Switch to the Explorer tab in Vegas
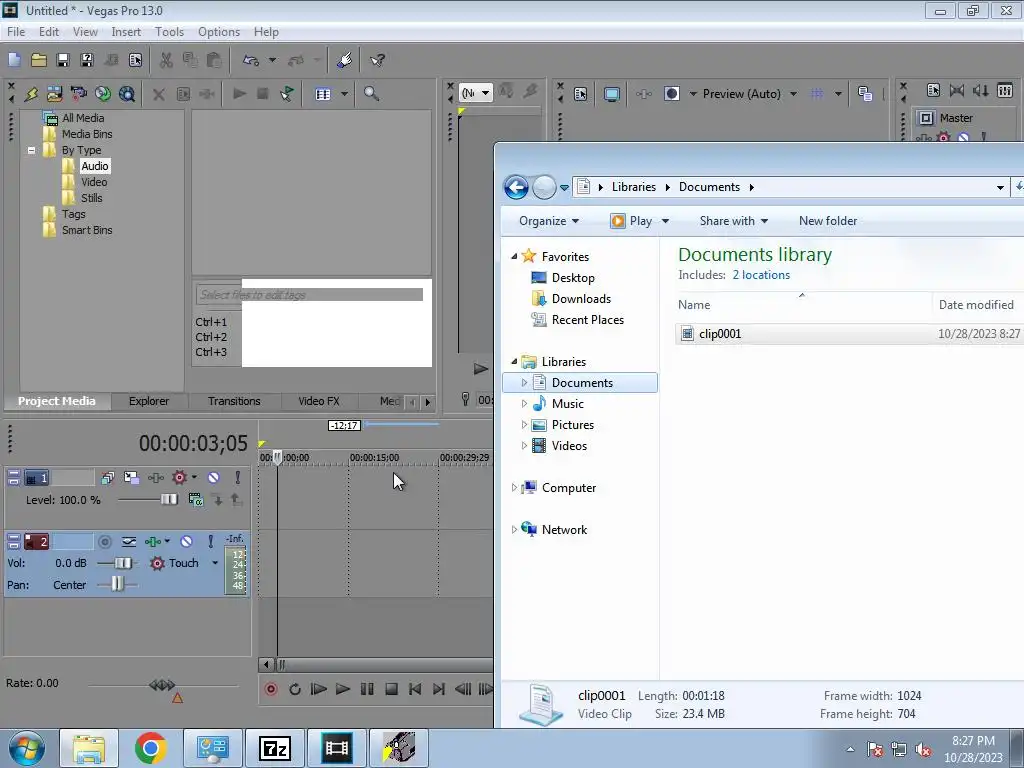 coord(149,401)
